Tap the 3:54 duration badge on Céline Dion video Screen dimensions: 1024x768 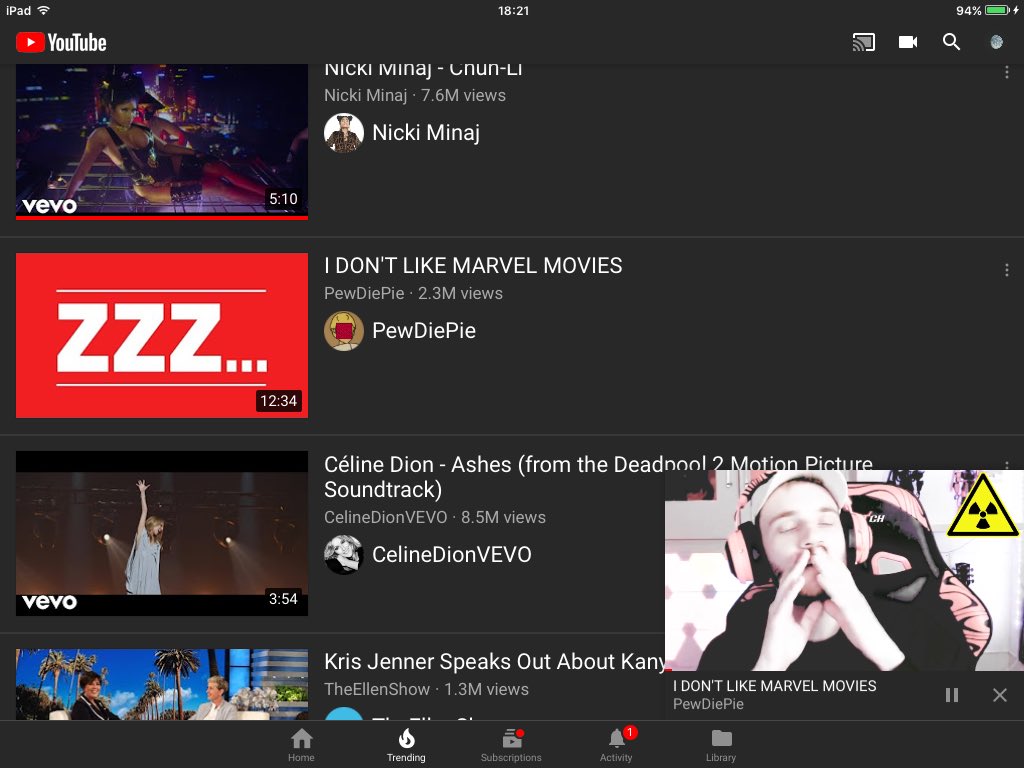[283, 598]
